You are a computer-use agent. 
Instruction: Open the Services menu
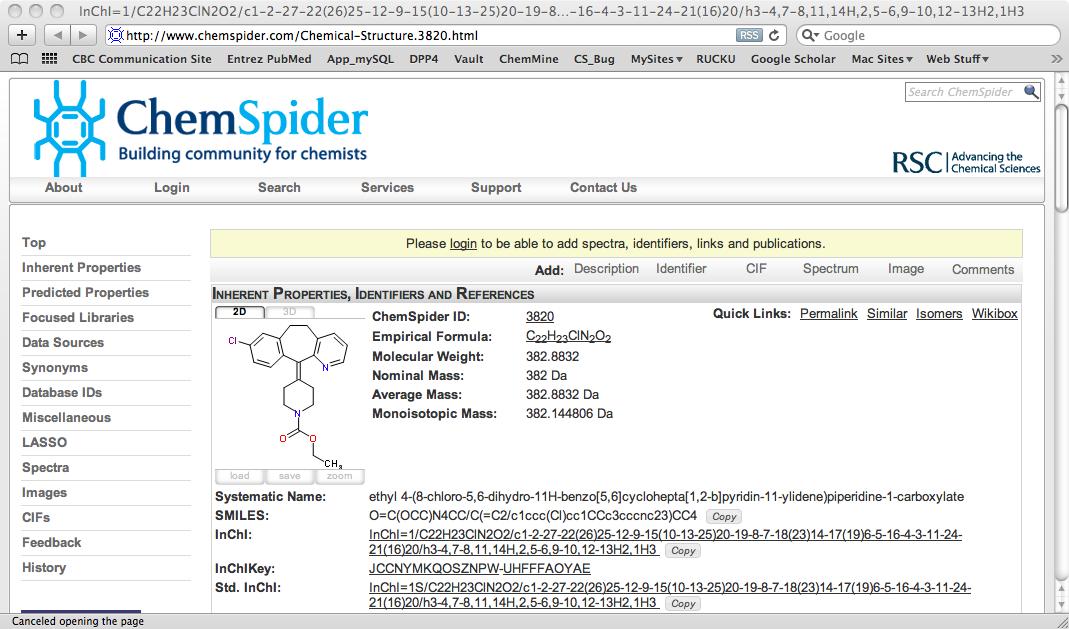(387, 187)
